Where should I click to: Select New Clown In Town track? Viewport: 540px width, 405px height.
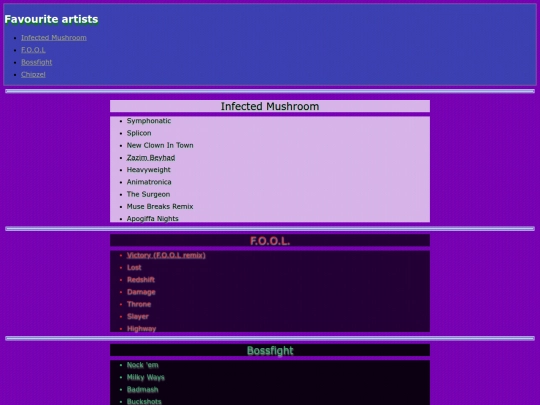[160, 145]
